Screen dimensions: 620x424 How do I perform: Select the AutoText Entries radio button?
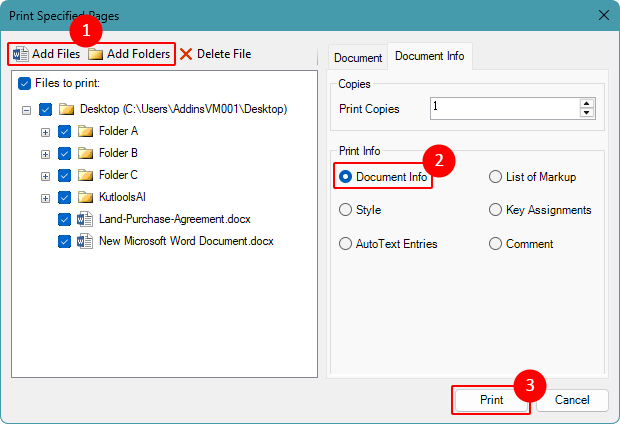[346, 244]
